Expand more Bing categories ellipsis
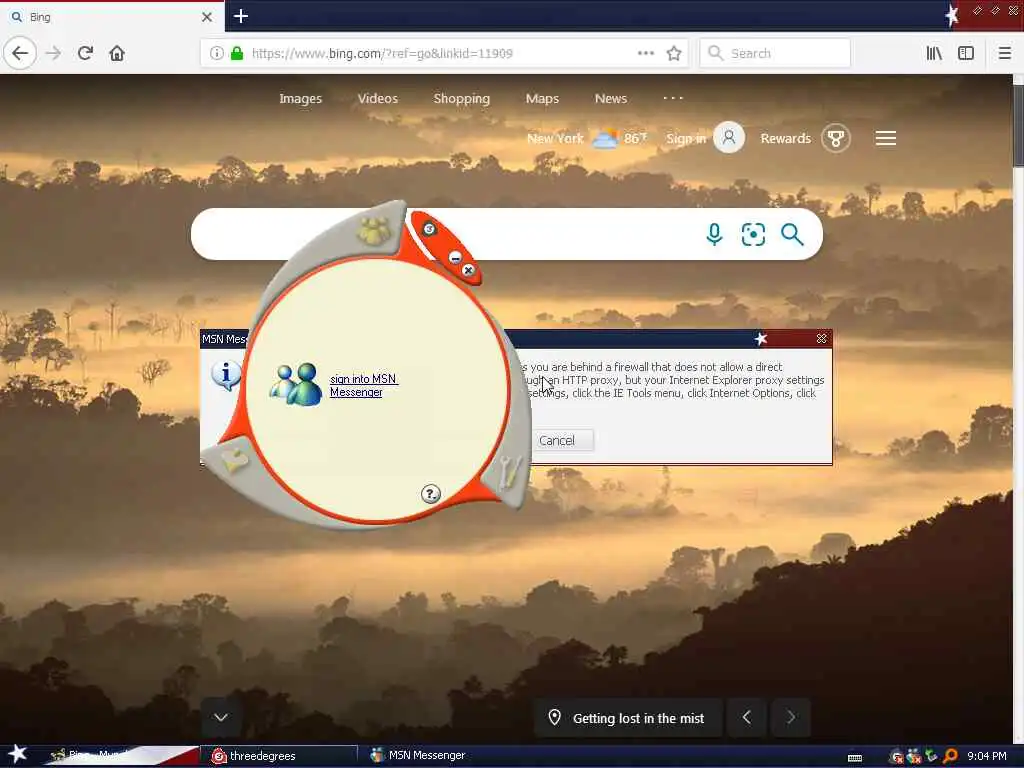The image size is (1024, 768). point(673,98)
